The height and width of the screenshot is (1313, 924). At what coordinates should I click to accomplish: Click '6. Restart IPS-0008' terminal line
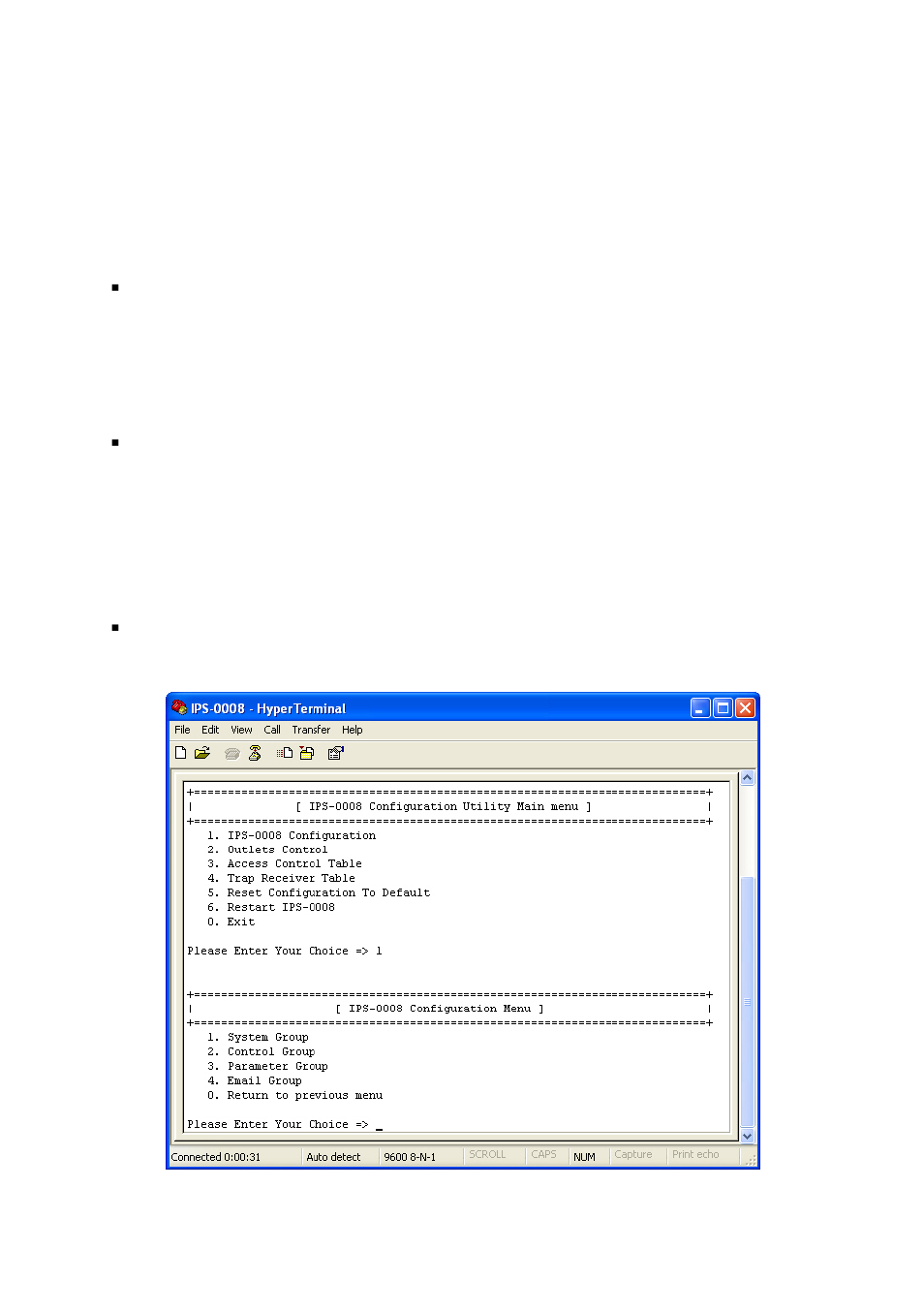(x=271, y=908)
